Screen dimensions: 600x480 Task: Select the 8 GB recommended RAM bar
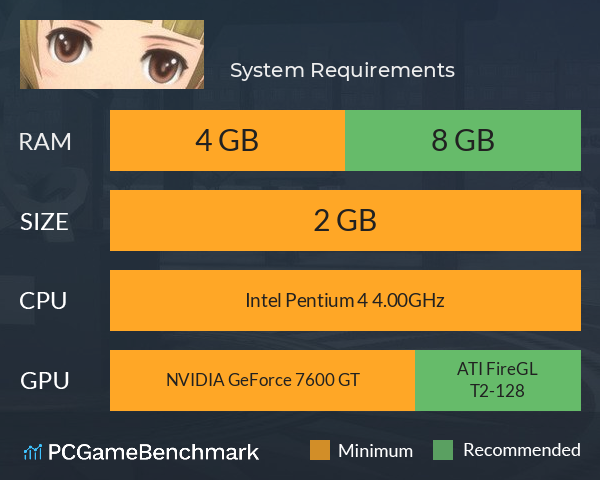[463, 140]
